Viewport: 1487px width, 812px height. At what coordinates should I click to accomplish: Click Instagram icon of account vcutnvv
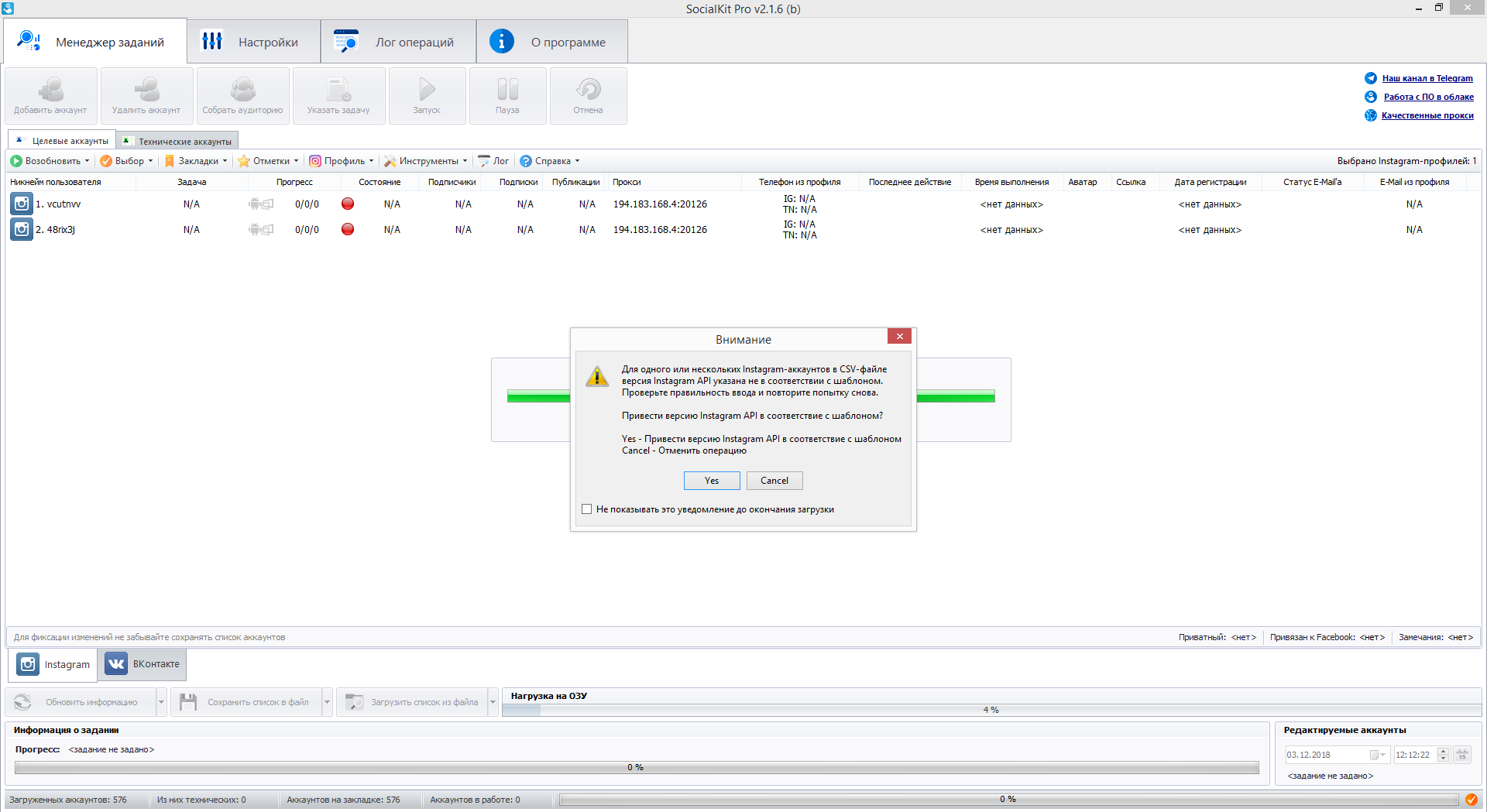(22, 204)
